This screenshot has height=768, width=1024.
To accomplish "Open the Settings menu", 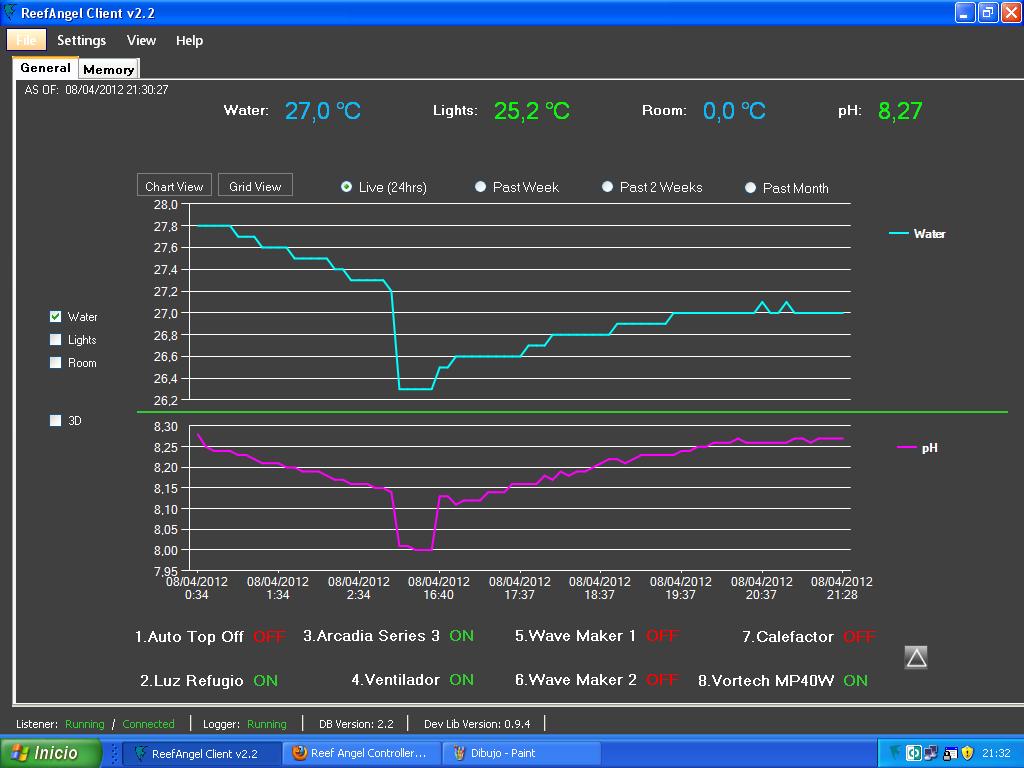I will pyautogui.click(x=82, y=40).
